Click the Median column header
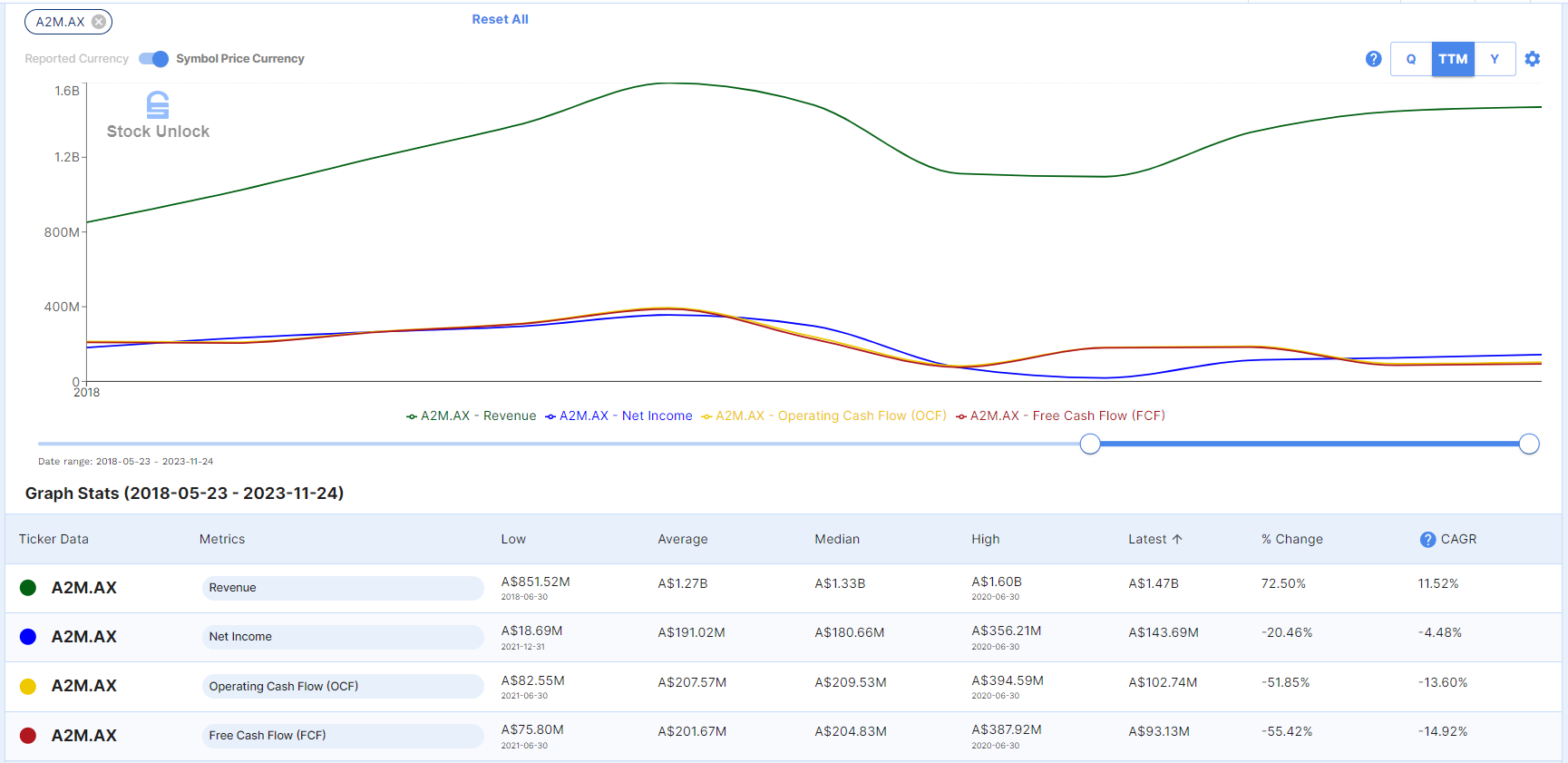The height and width of the screenshot is (763, 1568). (837, 539)
